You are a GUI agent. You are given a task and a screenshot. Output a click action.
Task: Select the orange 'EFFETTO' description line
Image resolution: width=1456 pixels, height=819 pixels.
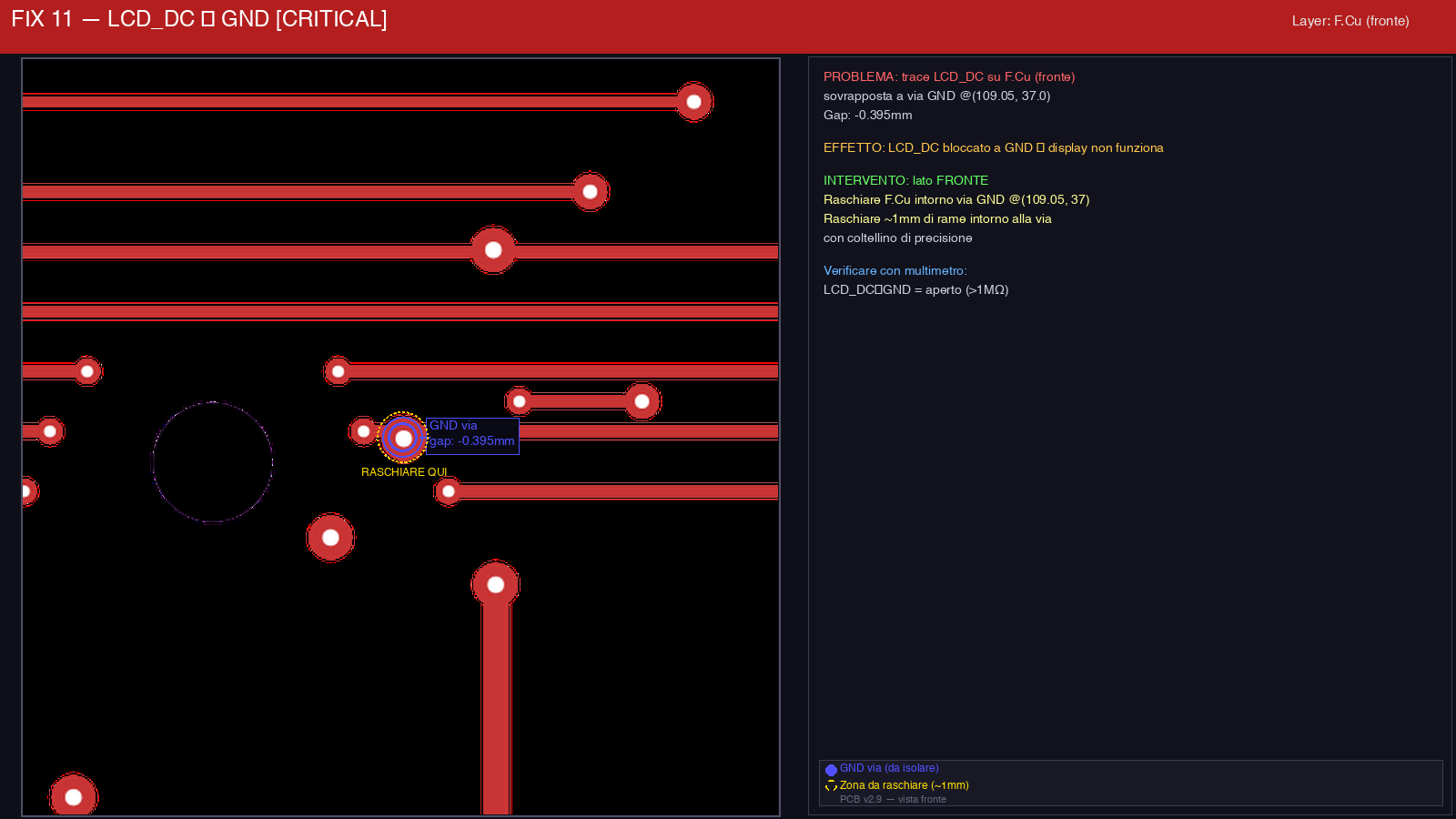(993, 148)
